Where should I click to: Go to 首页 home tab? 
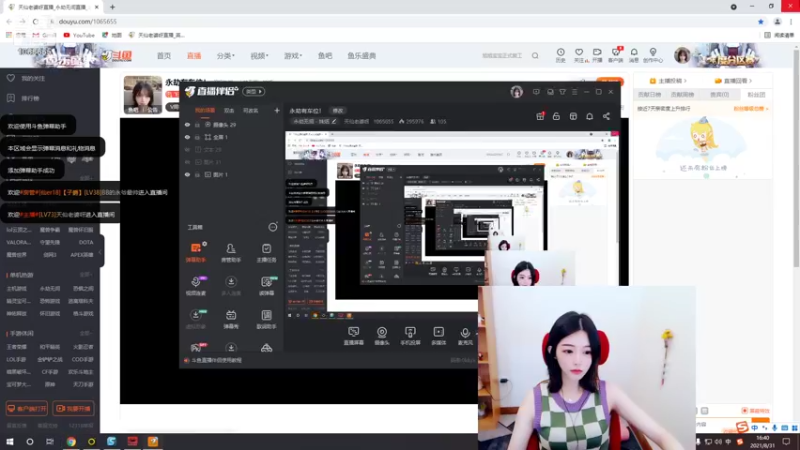[x=164, y=56]
